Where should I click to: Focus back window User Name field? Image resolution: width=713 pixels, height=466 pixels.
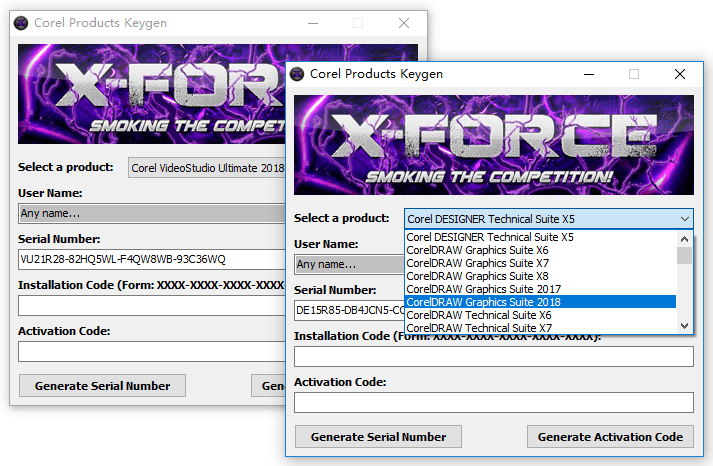coord(152,213)
